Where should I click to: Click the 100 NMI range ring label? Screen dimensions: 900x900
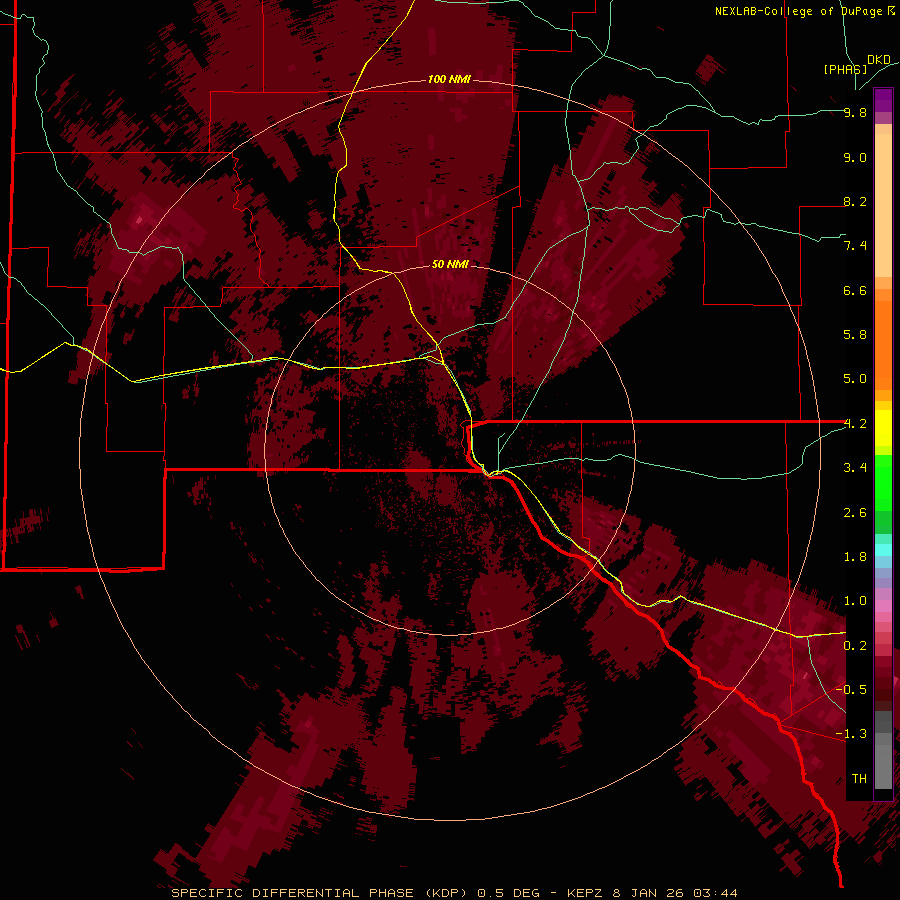point(449,79)
